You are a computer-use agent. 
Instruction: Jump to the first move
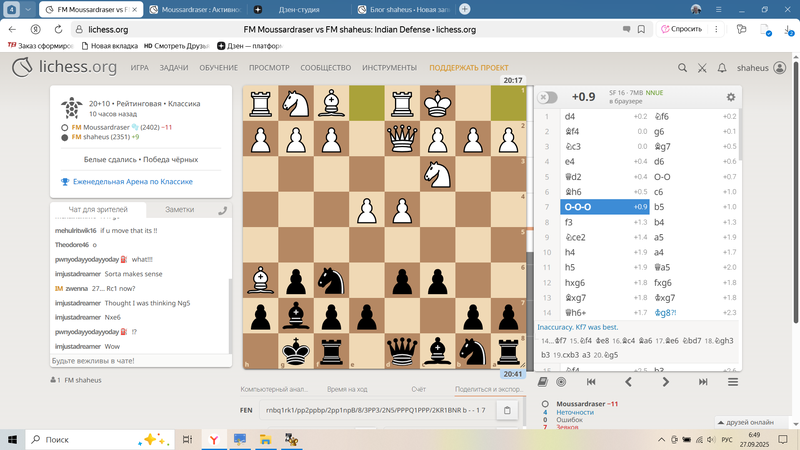click(x=591, y=382)
